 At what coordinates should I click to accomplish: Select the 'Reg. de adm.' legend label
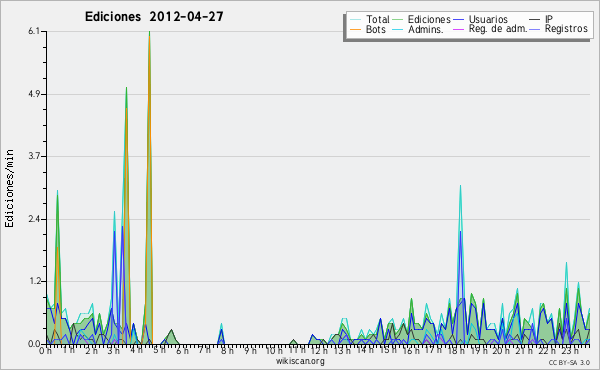498,29
